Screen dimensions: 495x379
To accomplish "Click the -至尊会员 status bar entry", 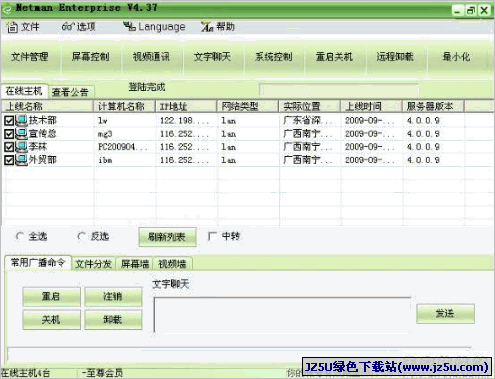I will 103,373.
